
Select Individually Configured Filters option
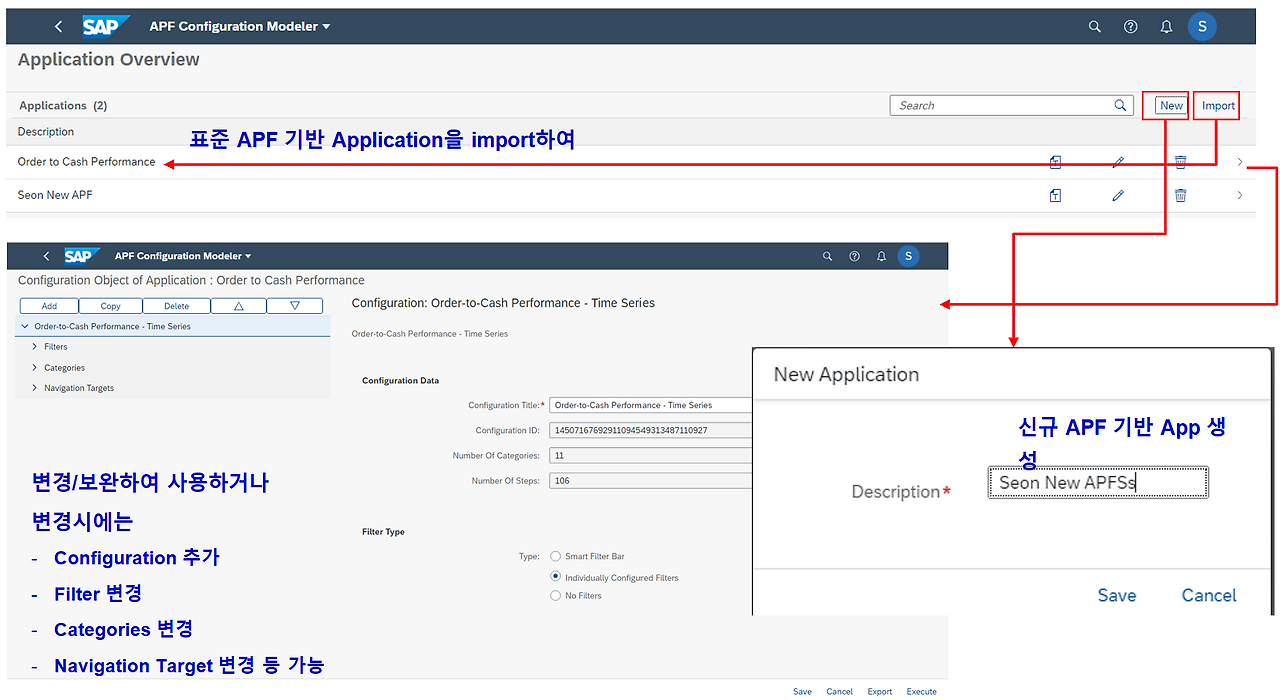click(555, 577)
